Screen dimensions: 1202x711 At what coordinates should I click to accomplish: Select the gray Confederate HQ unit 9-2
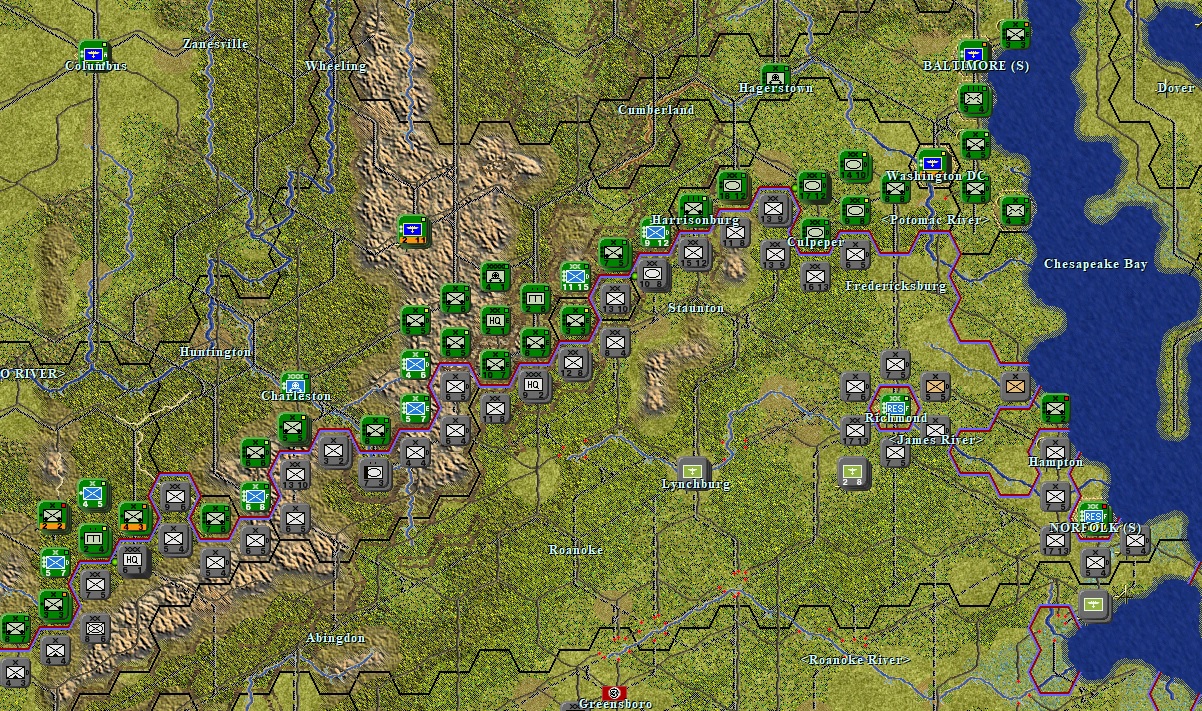[535, 384]
